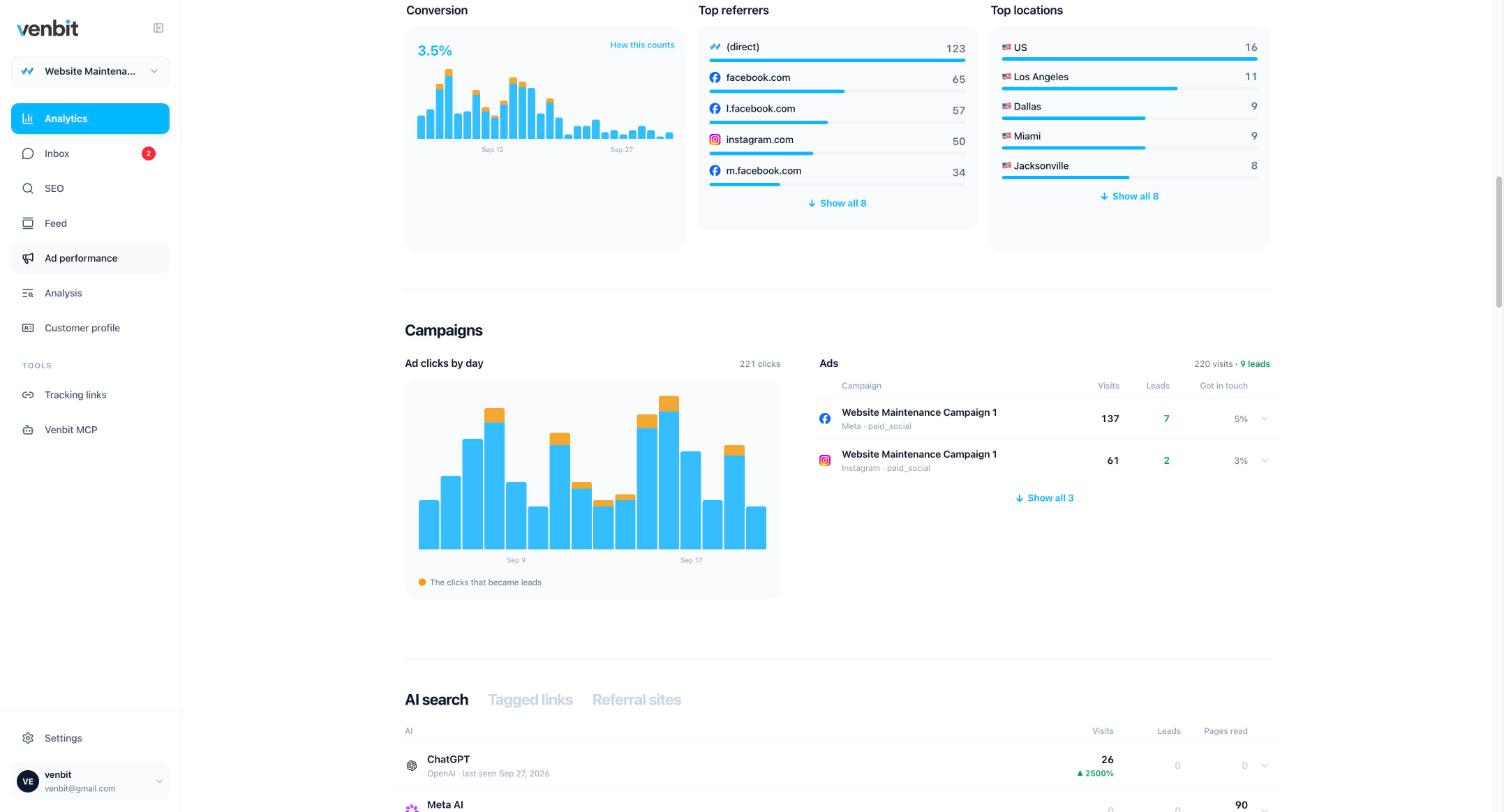This screenshot has height=812, width=1504.
Task: Show all 8 top referrers
Action: pyautogui.click(x=837, y=203)
